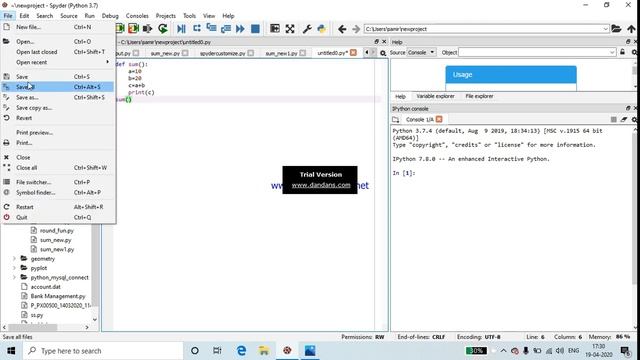Open the Source Console dropdown
This screenshot has width=640, height=360.
421,52
